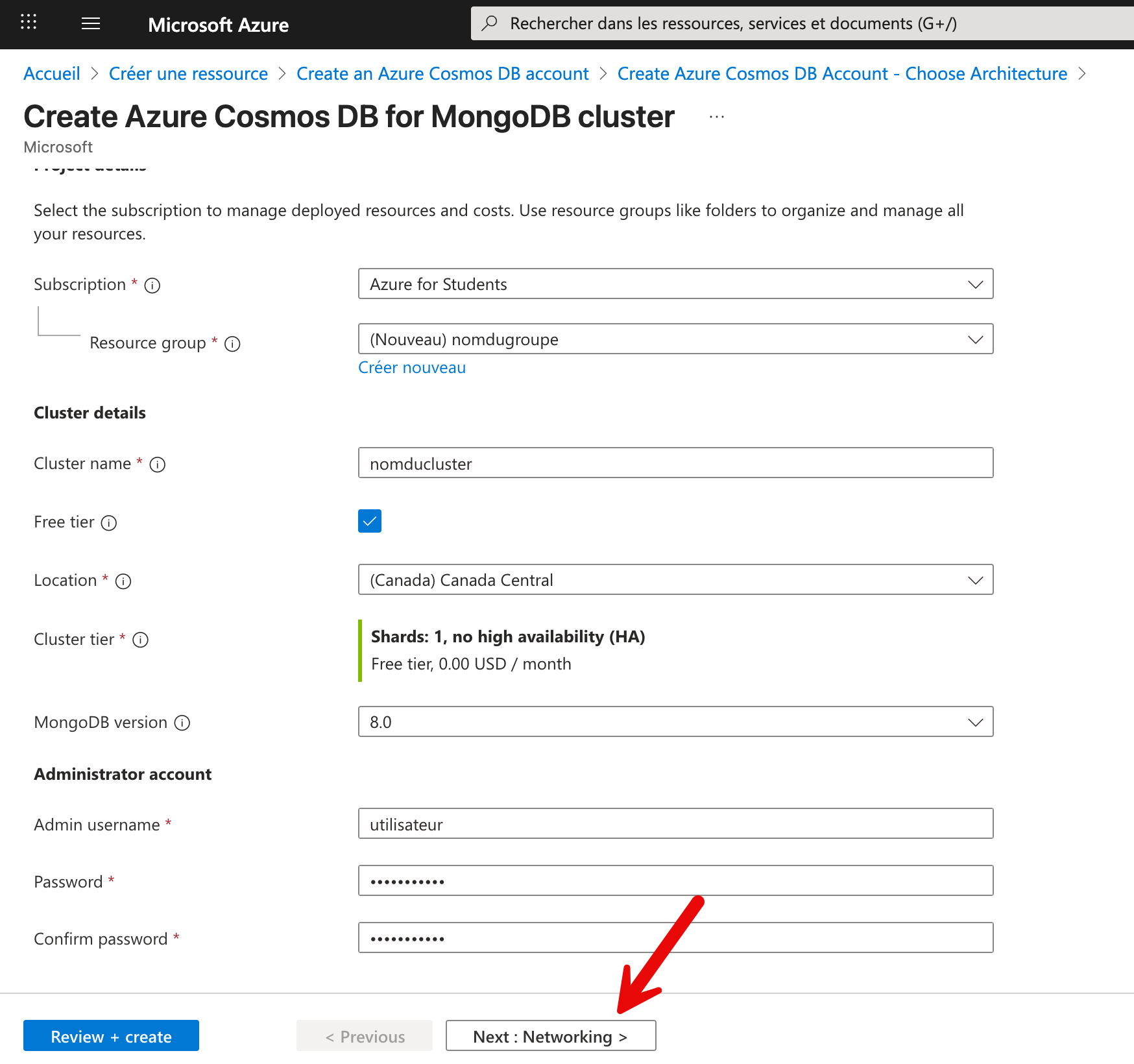The height and width of the screenshot is (1064, 1134).
Task: Open the Subscription dropdown
Action: pyautogui.click(x=974, y=284)
